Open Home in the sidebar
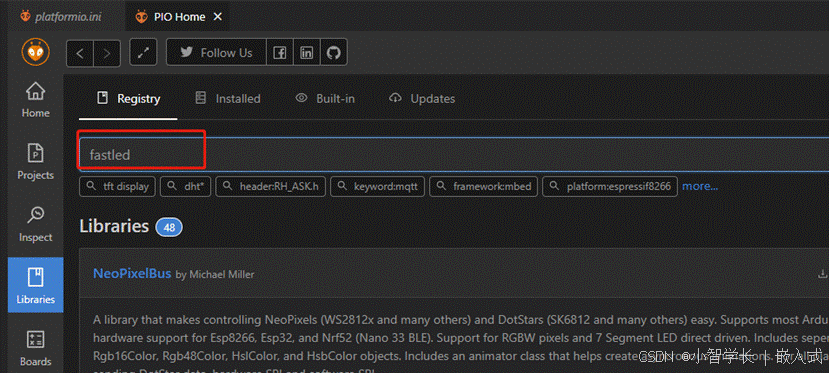829x373 pixels. 35,100
